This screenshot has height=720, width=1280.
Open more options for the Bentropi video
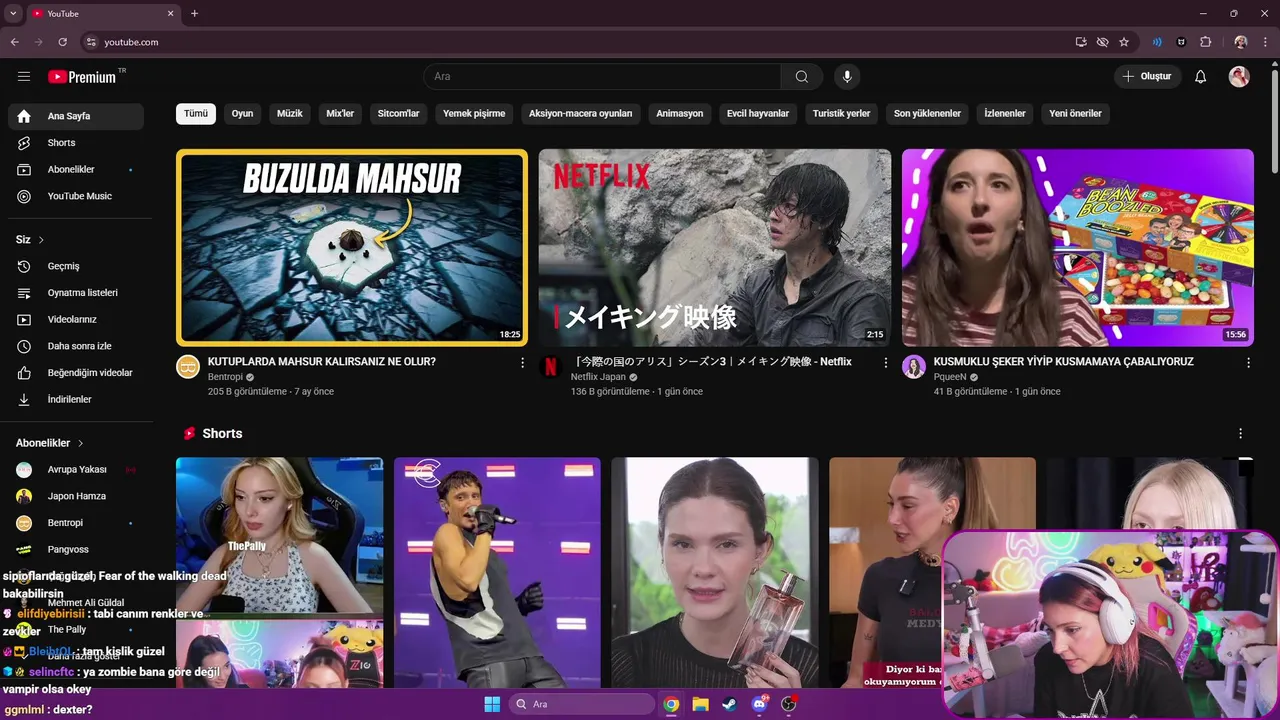click(x=522, y=363)
